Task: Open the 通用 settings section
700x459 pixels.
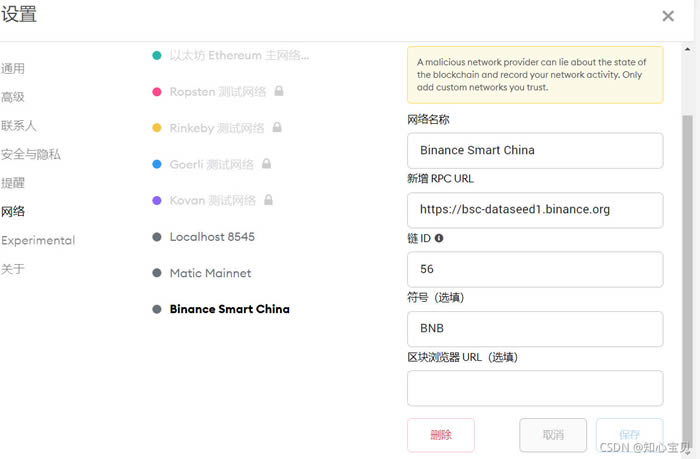Action: 13,68
